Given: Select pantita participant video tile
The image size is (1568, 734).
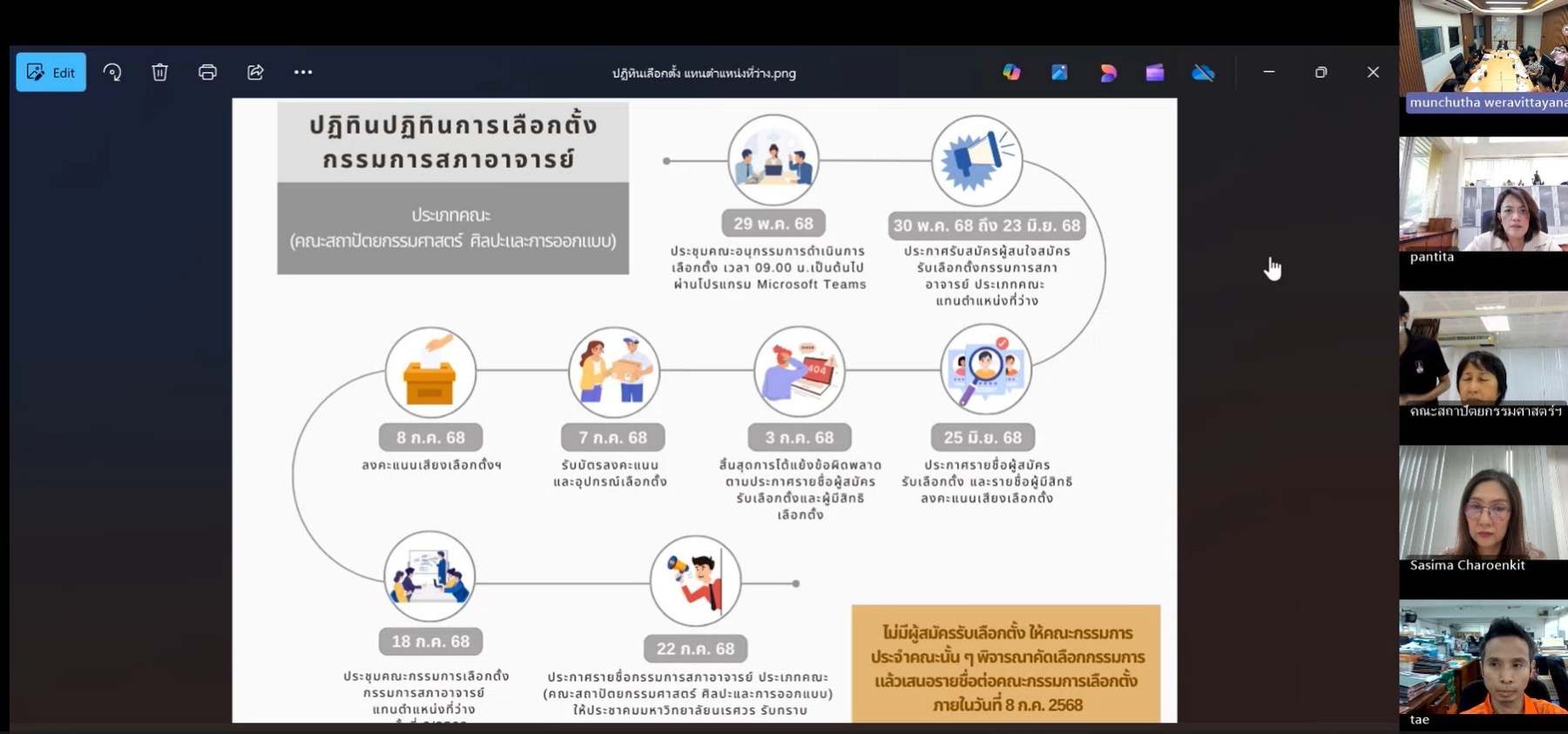Looking at the screenshot, I should (1484, 201).
